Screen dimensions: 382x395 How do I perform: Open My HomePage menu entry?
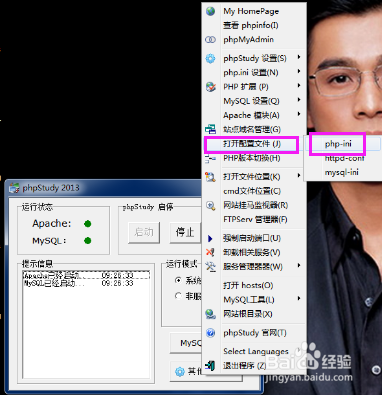(x=255, y=11)
